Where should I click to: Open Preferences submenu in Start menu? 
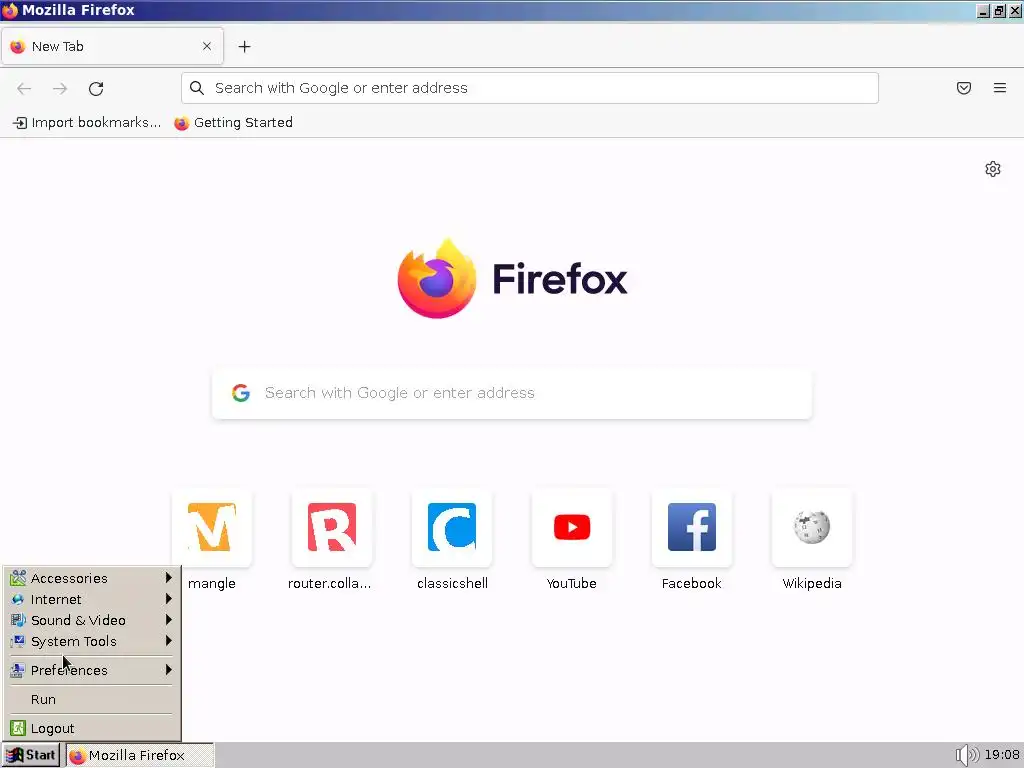coord(91,669)
